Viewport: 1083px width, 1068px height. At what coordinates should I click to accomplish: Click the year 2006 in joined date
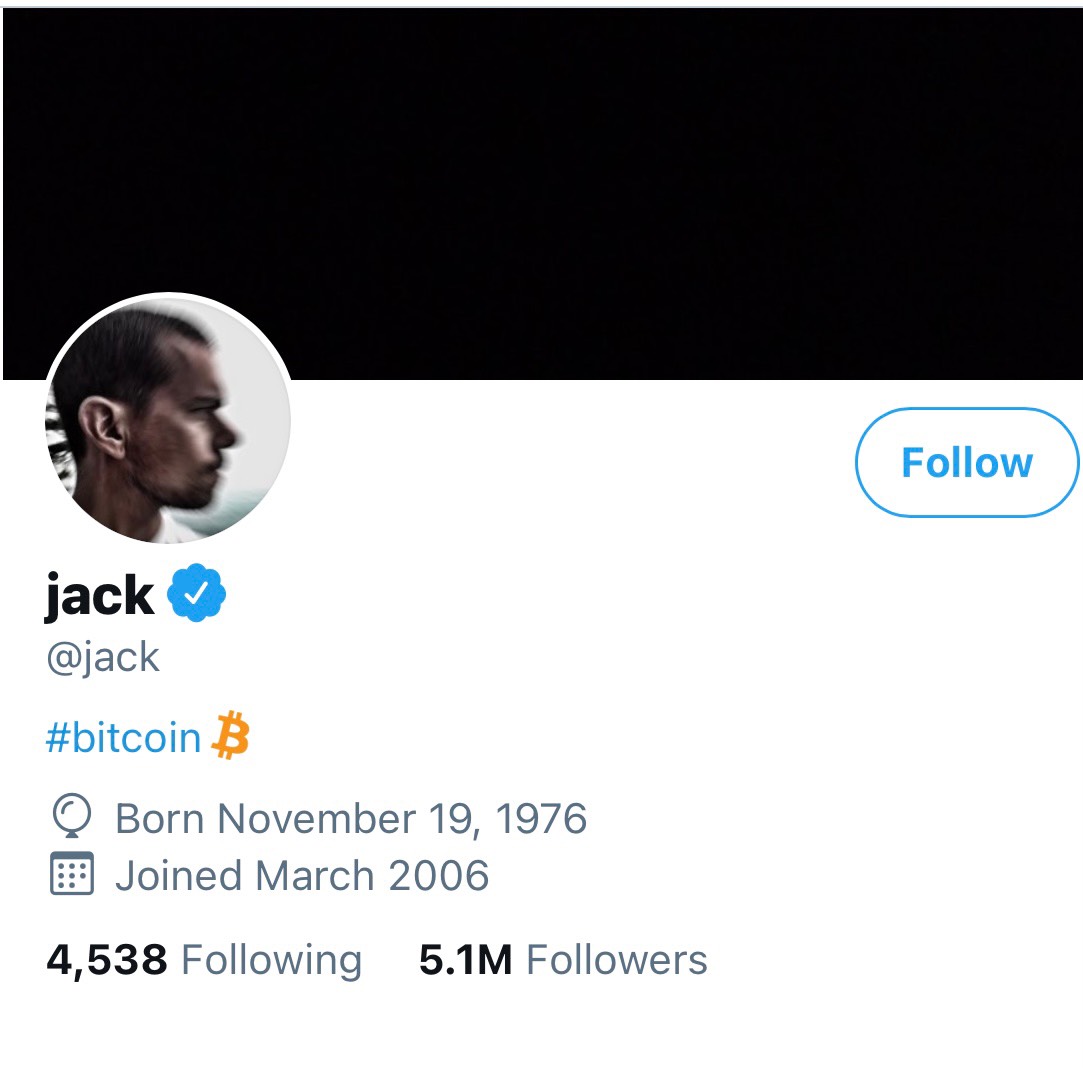[439, 875]
